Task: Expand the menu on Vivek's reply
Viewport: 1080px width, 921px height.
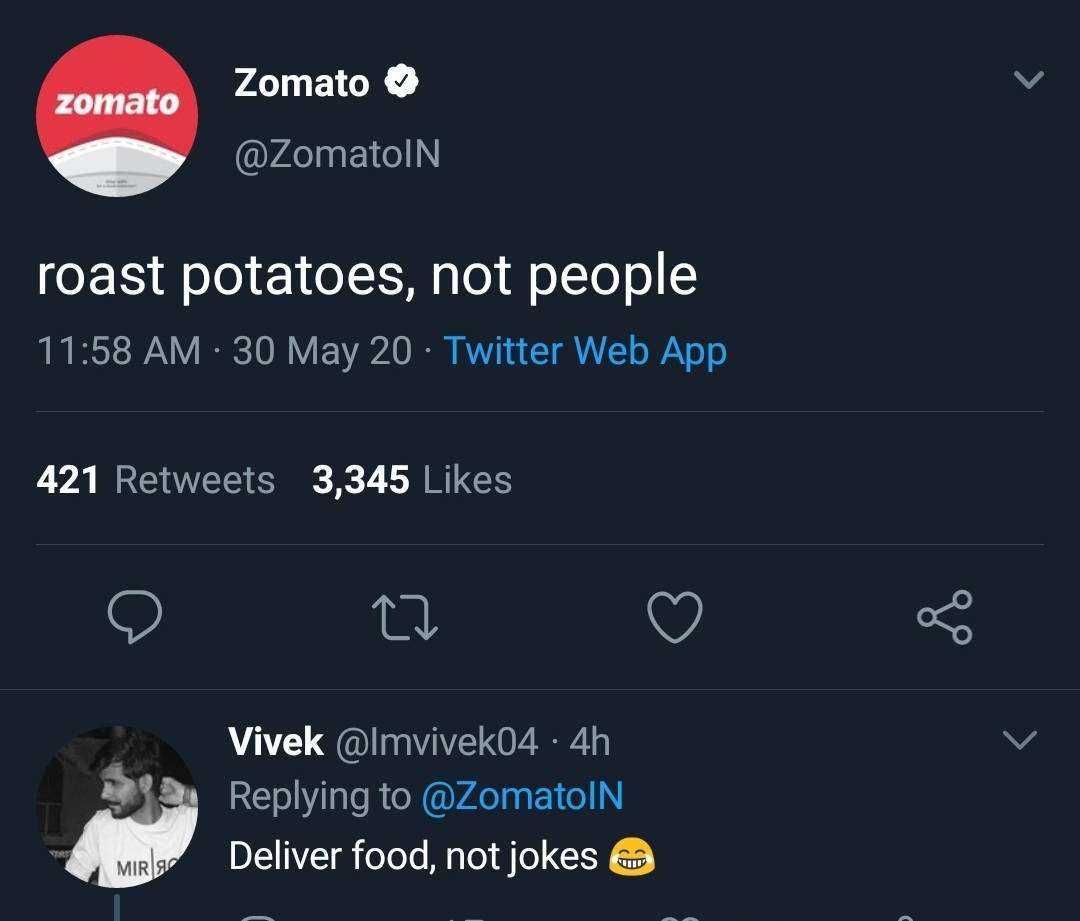Action: (1020, 740)
